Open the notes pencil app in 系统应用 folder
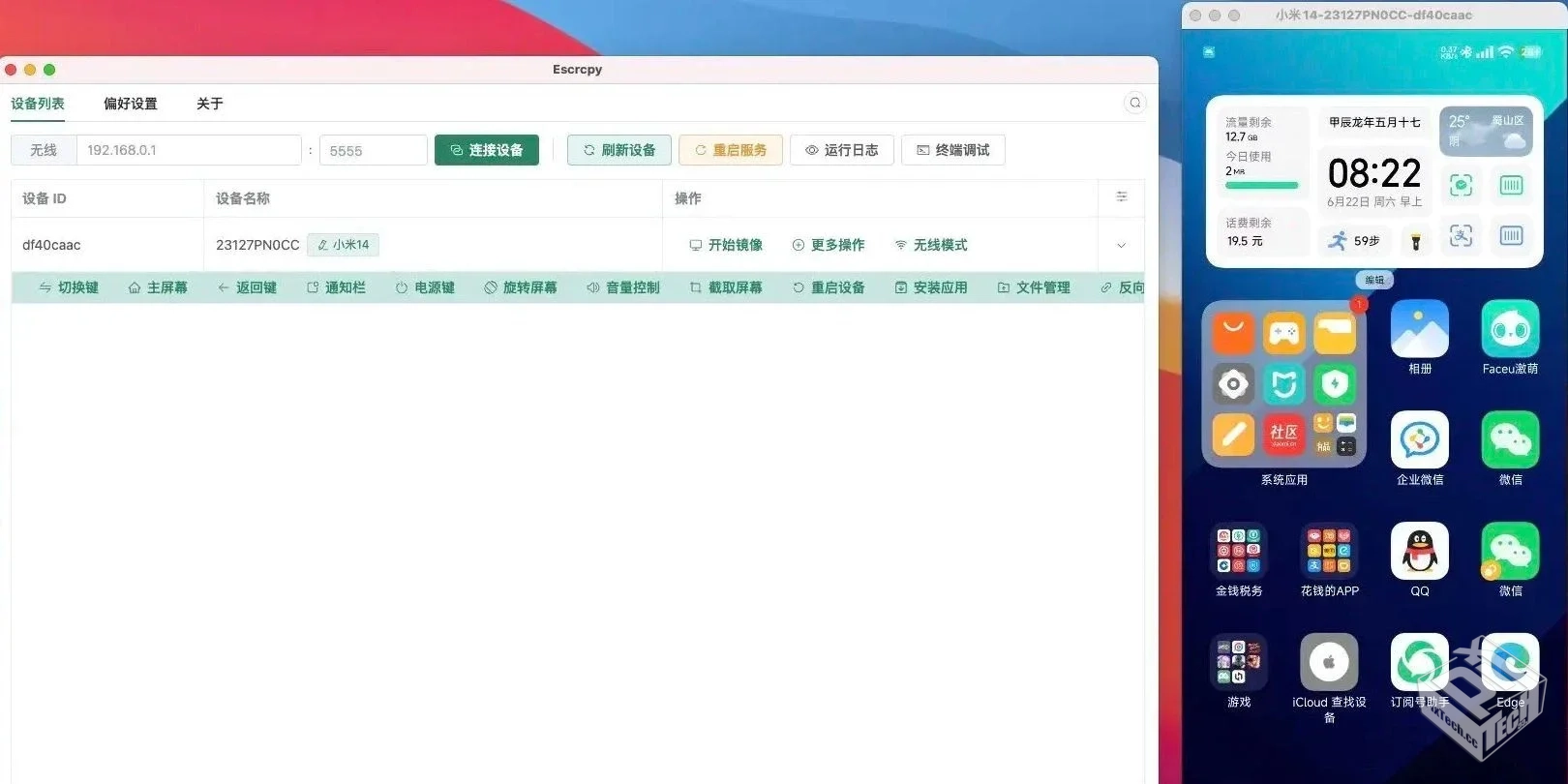The image size is (1568, 784). coord(1233,435)
